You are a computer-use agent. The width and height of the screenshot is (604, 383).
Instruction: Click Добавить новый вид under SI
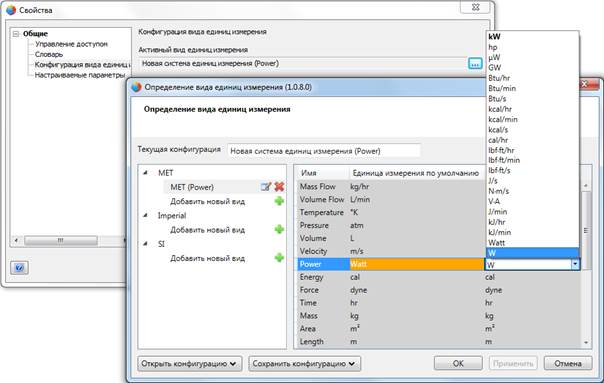(x=208, y=258)
